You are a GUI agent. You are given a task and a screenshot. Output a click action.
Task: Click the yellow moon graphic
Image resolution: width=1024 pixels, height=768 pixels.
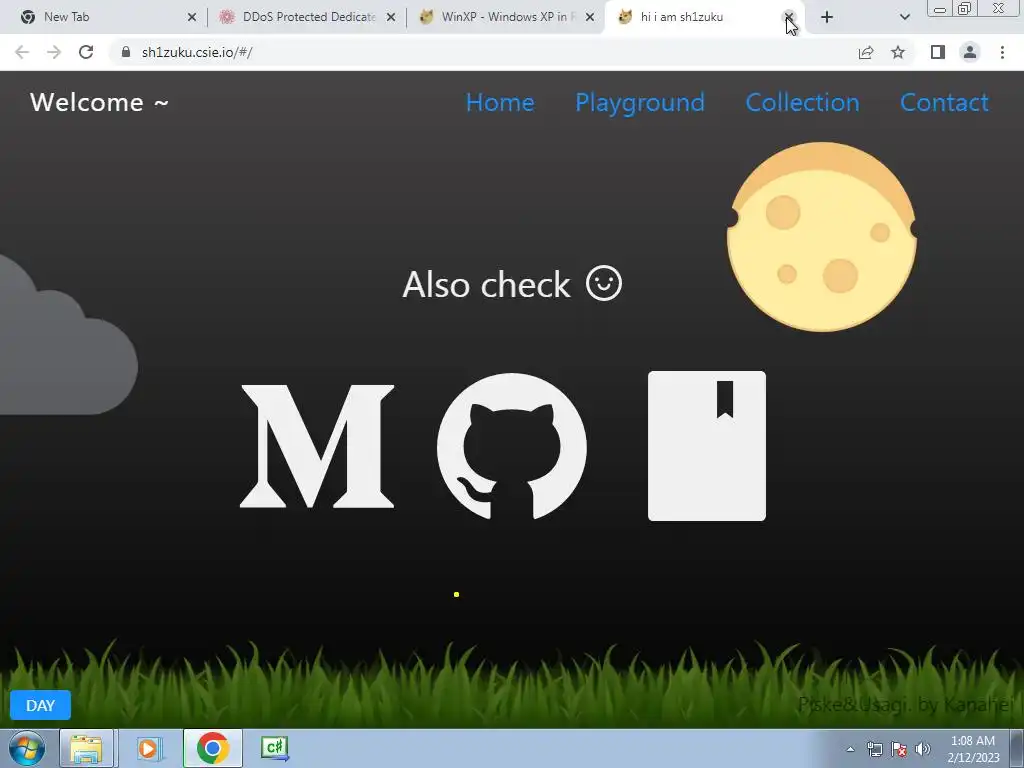point(822,236)
